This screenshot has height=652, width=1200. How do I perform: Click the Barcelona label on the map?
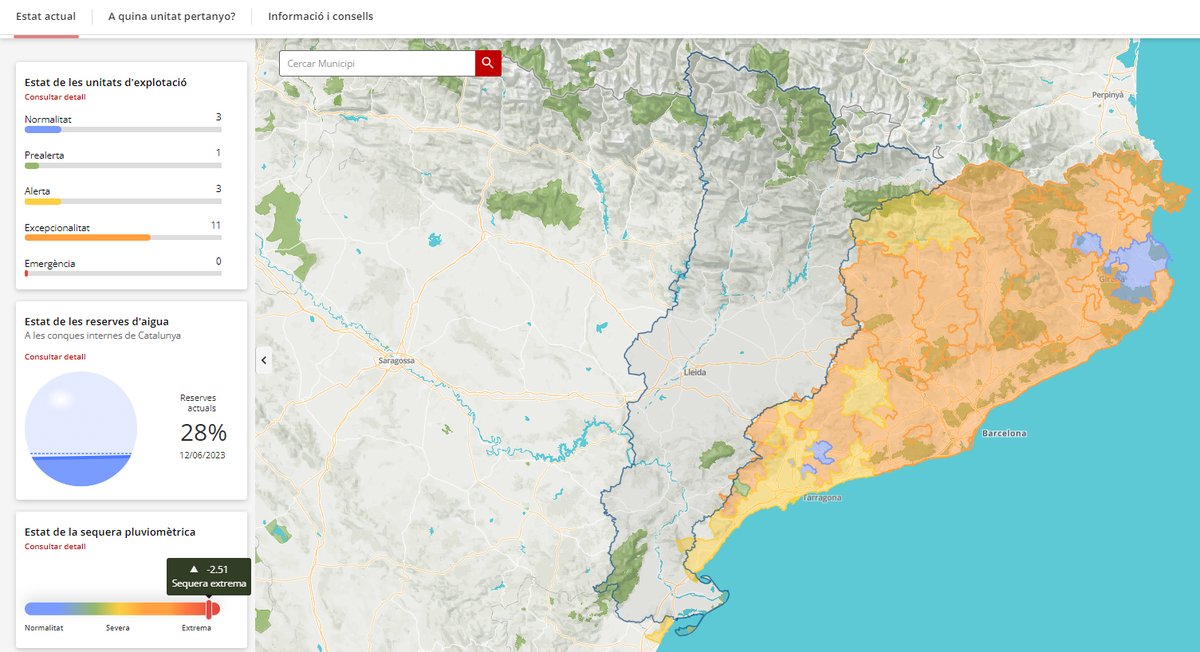point(1003,433)
